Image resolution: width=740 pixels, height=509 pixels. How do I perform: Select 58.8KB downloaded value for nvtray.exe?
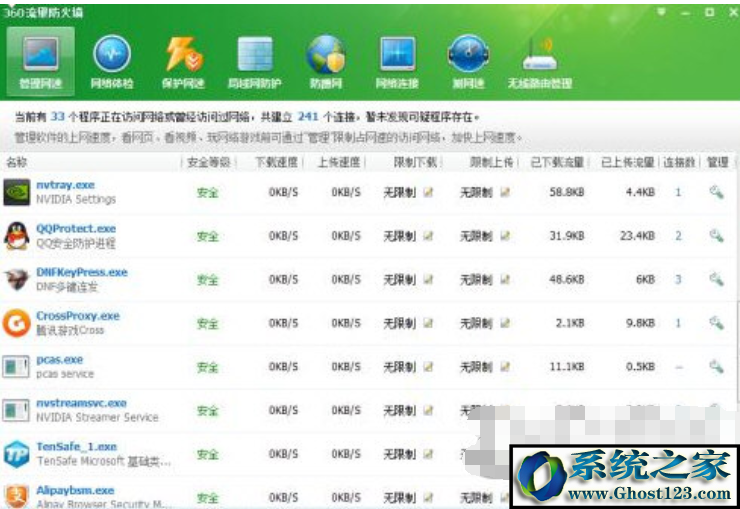click(x=567, y=192)
